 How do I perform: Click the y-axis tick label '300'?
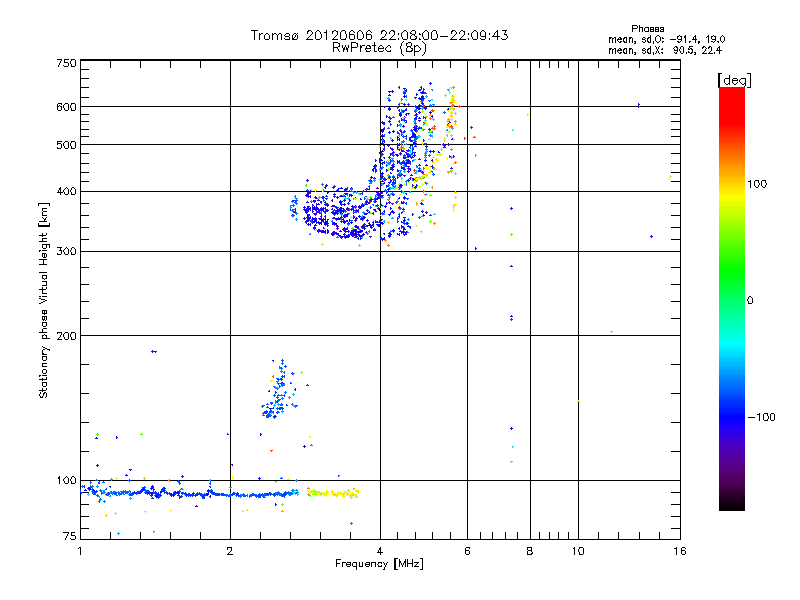[66, 252]
